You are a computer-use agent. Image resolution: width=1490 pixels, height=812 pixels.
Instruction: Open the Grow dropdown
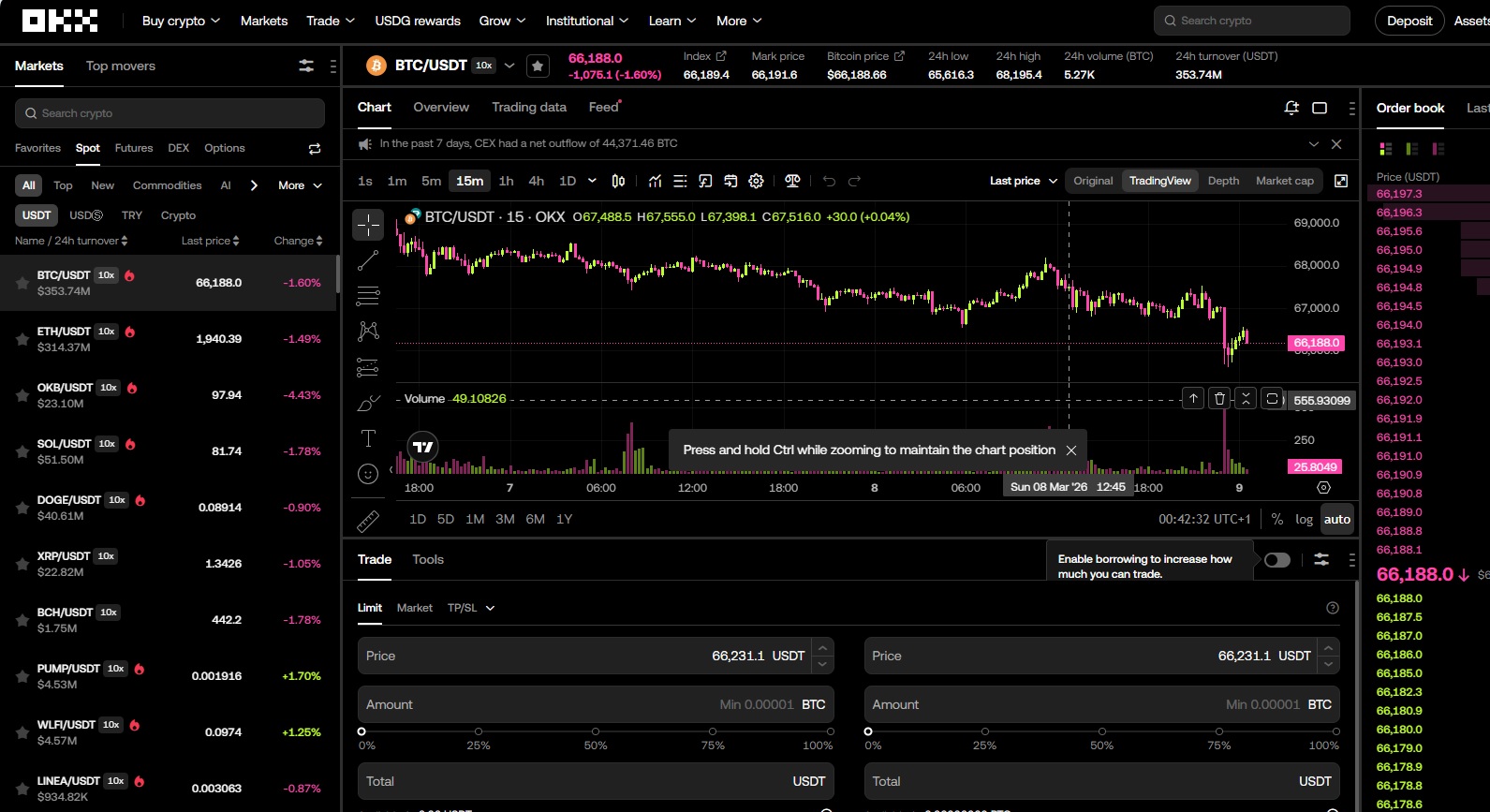(502, 21)
